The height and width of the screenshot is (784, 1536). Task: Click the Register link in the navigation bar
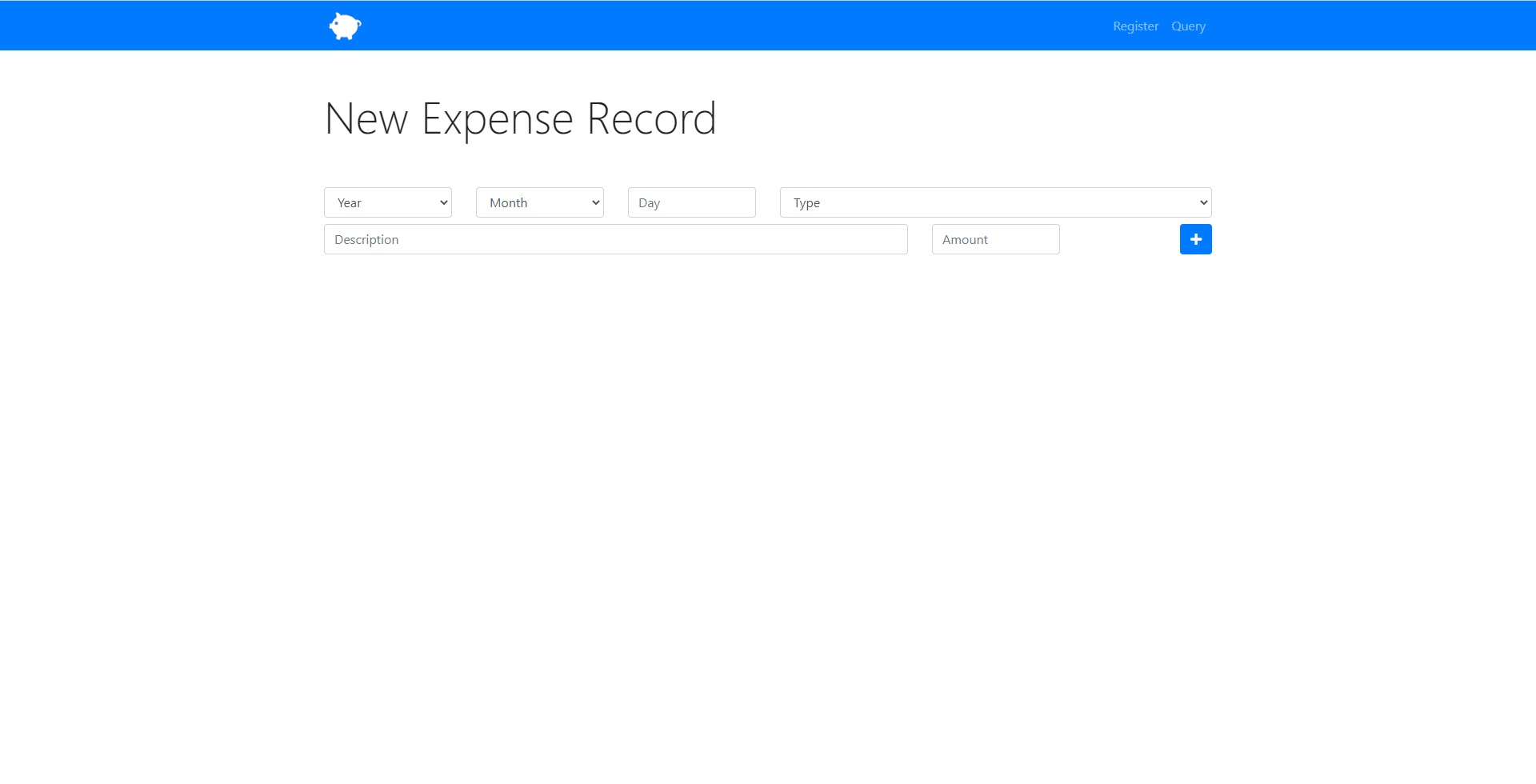1135,26
